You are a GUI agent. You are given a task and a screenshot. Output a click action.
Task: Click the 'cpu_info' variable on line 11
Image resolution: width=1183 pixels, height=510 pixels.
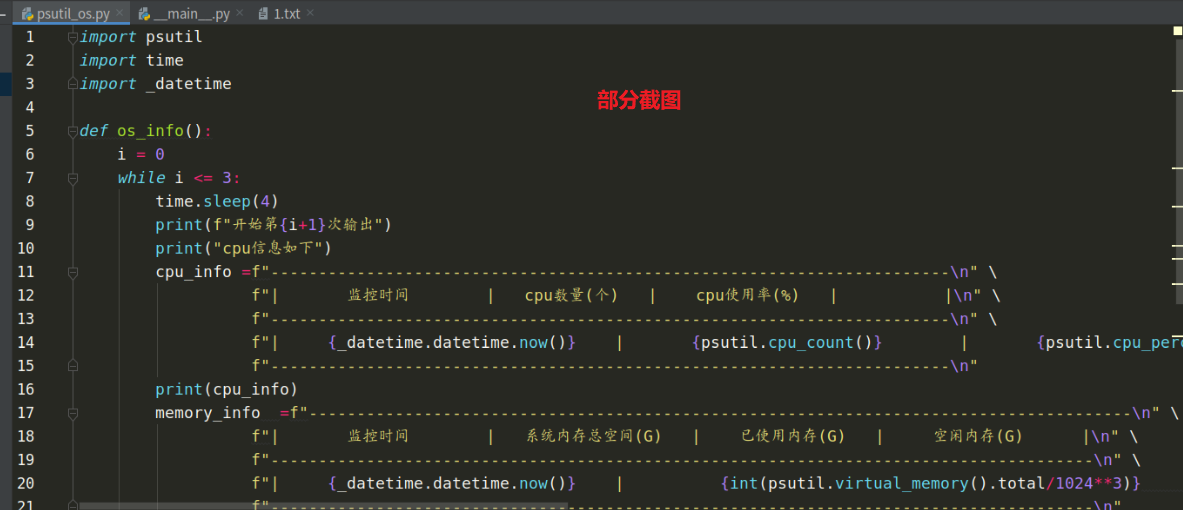[193, 272]
